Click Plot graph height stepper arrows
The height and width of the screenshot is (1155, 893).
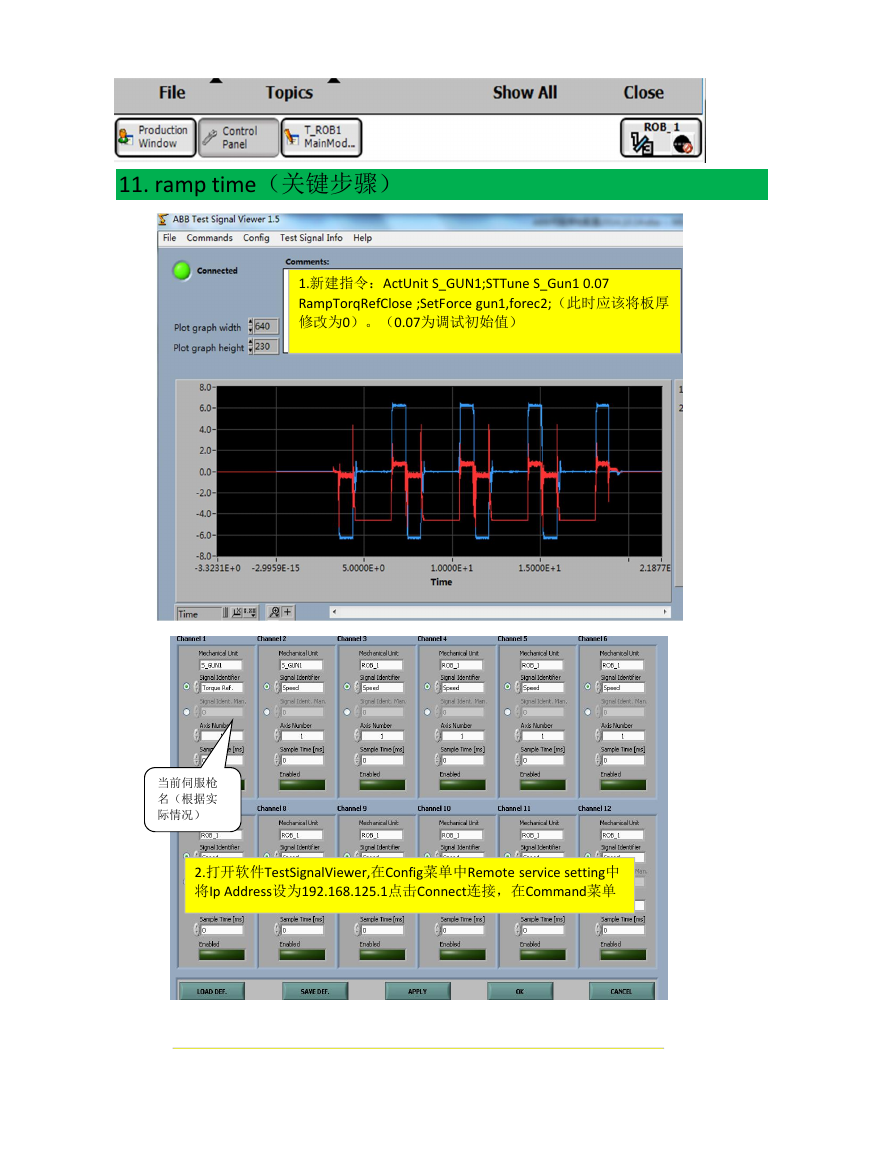click(251, 346)
